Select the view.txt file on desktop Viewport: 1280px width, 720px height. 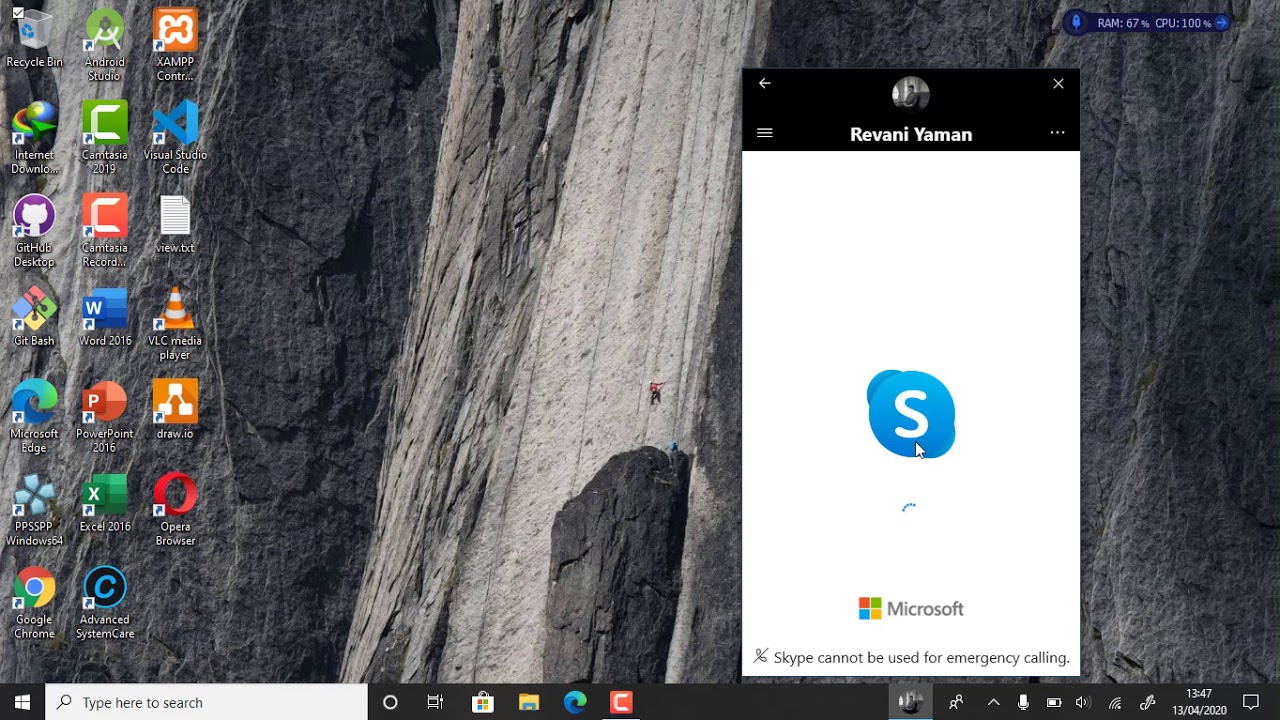tap(175, 225)
